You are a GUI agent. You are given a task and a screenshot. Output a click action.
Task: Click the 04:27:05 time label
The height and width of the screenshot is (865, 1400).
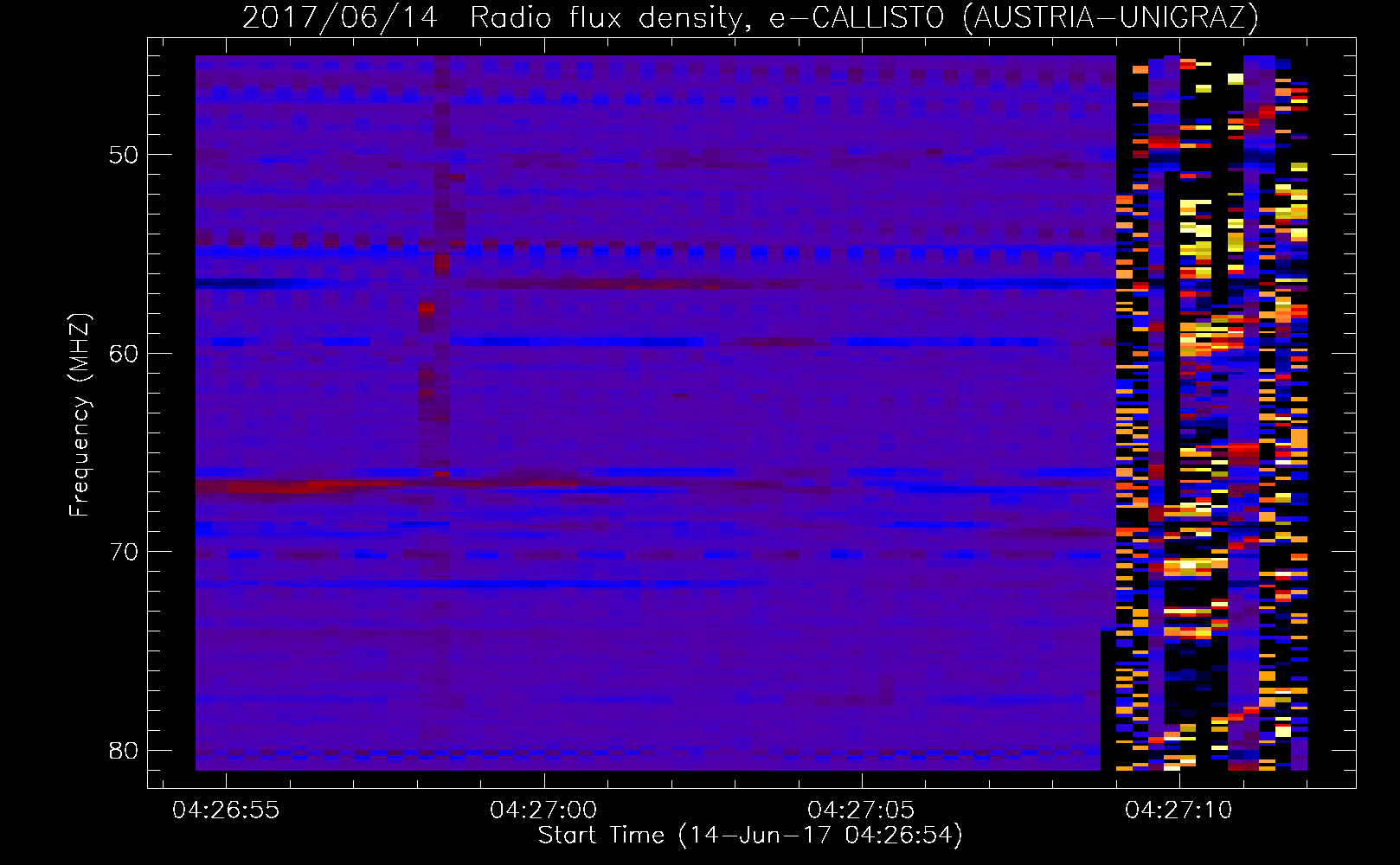click(861, 811)
